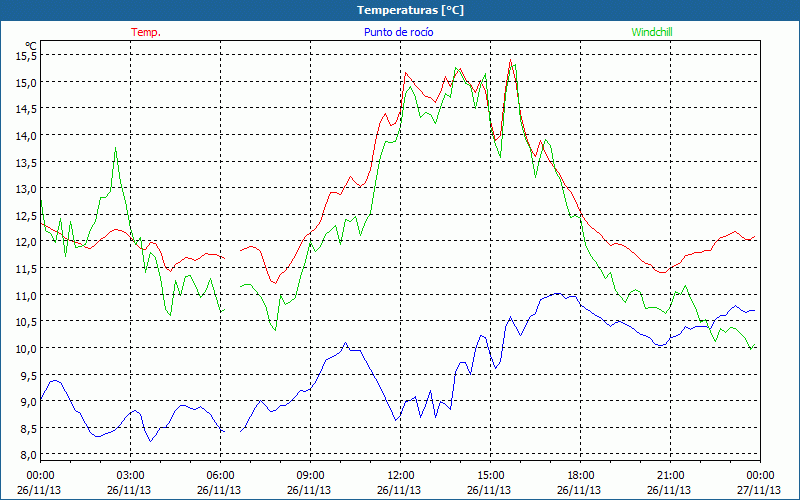Click the 12:00 time axis label
Viewport: 800px width, 500px height.
pyautogui.click(x=401, y=475)
